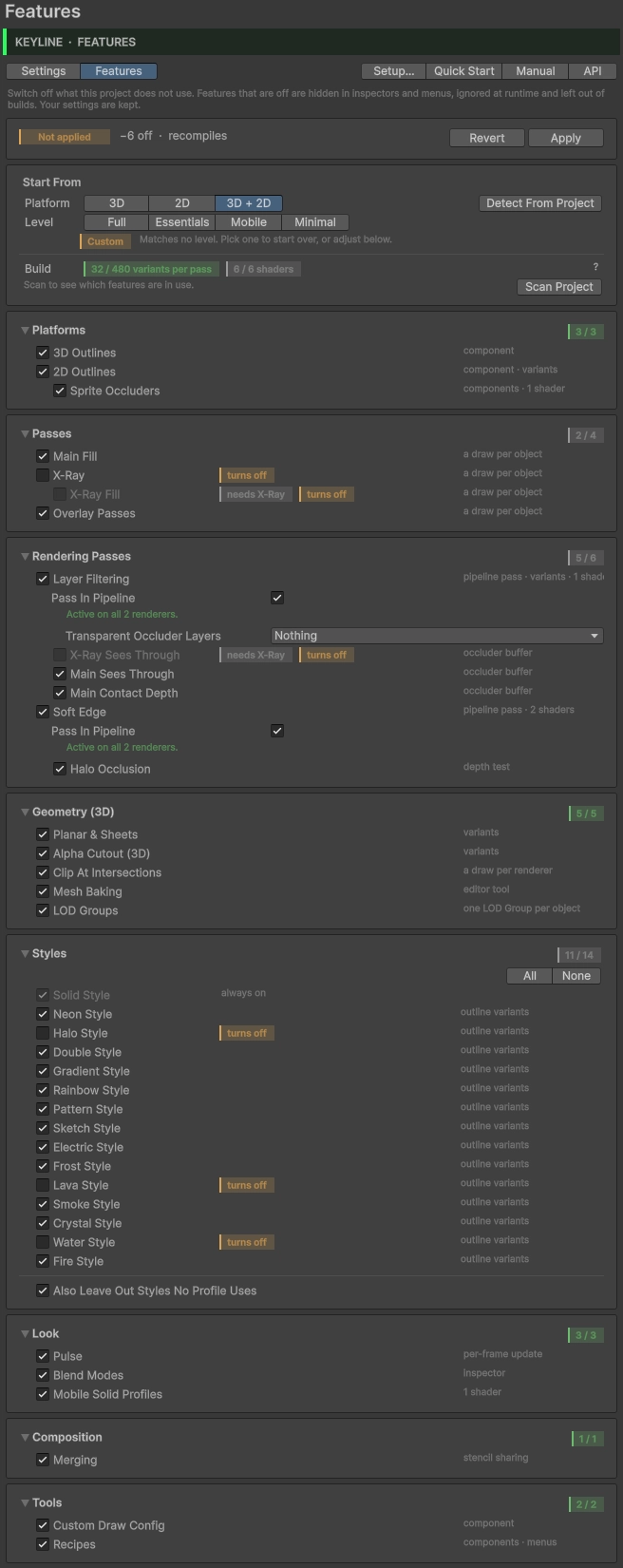Toggle the Overlay Passes checkbox
The height and width of the screenshot is (1568, 623).
pyautogui.click(x=43, y=513)
